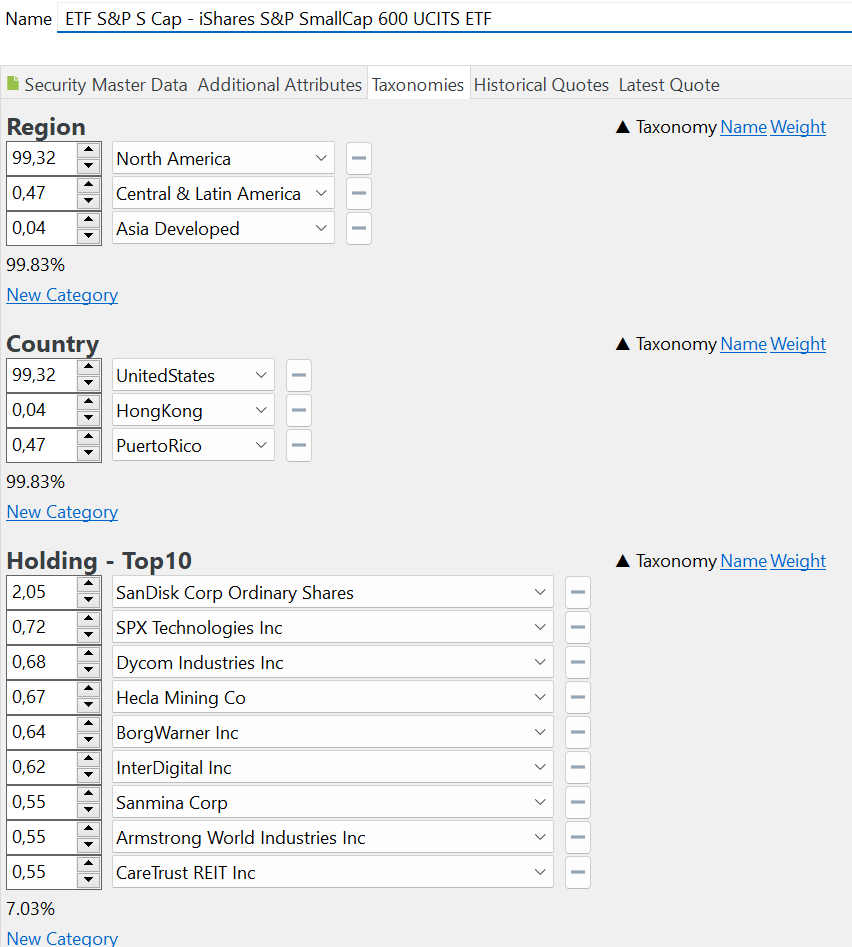Open the BorgWarner Inc holding dropdown
852x947 pixels.
(x=540, y=733)
